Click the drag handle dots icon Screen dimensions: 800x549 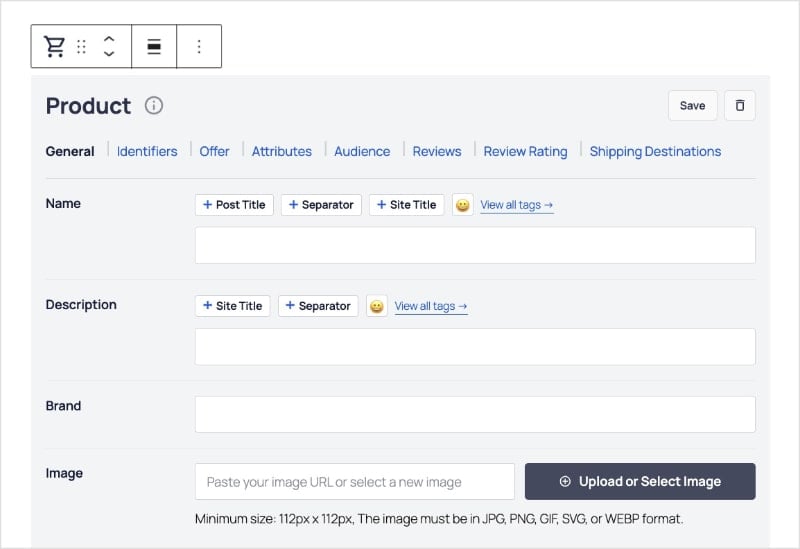(x=81, y=46)
